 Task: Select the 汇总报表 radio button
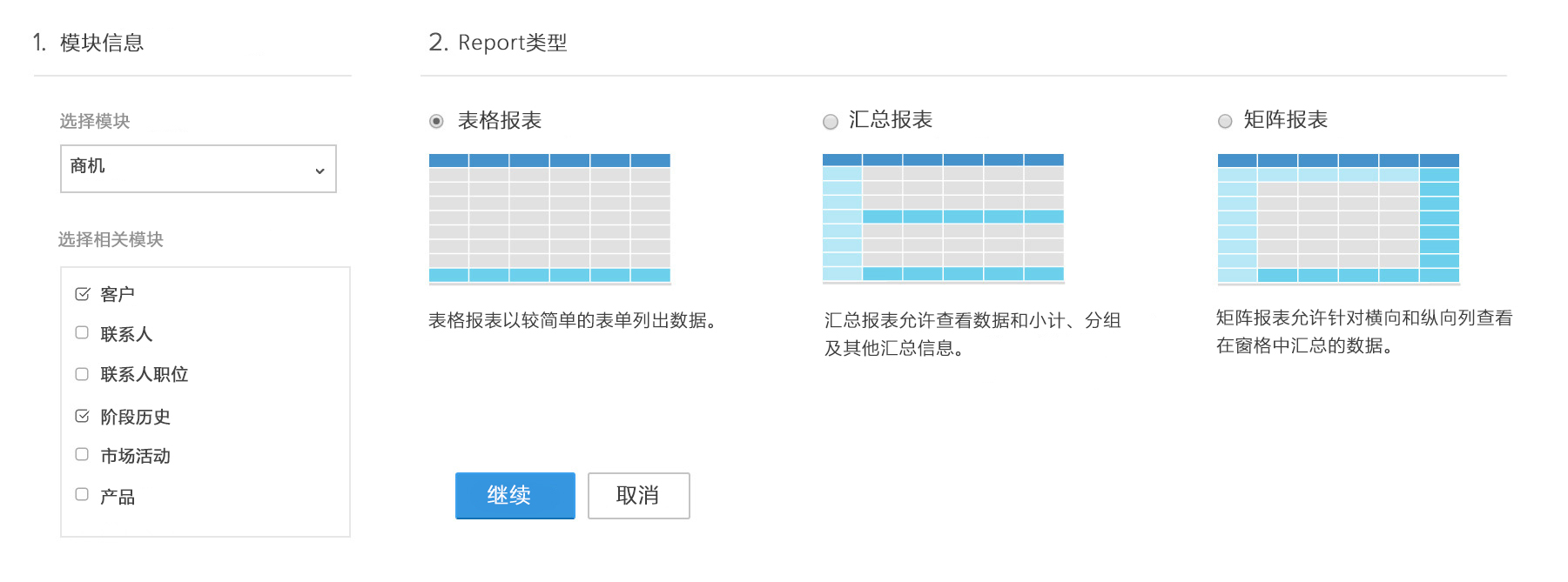click(x=831, y=122)
